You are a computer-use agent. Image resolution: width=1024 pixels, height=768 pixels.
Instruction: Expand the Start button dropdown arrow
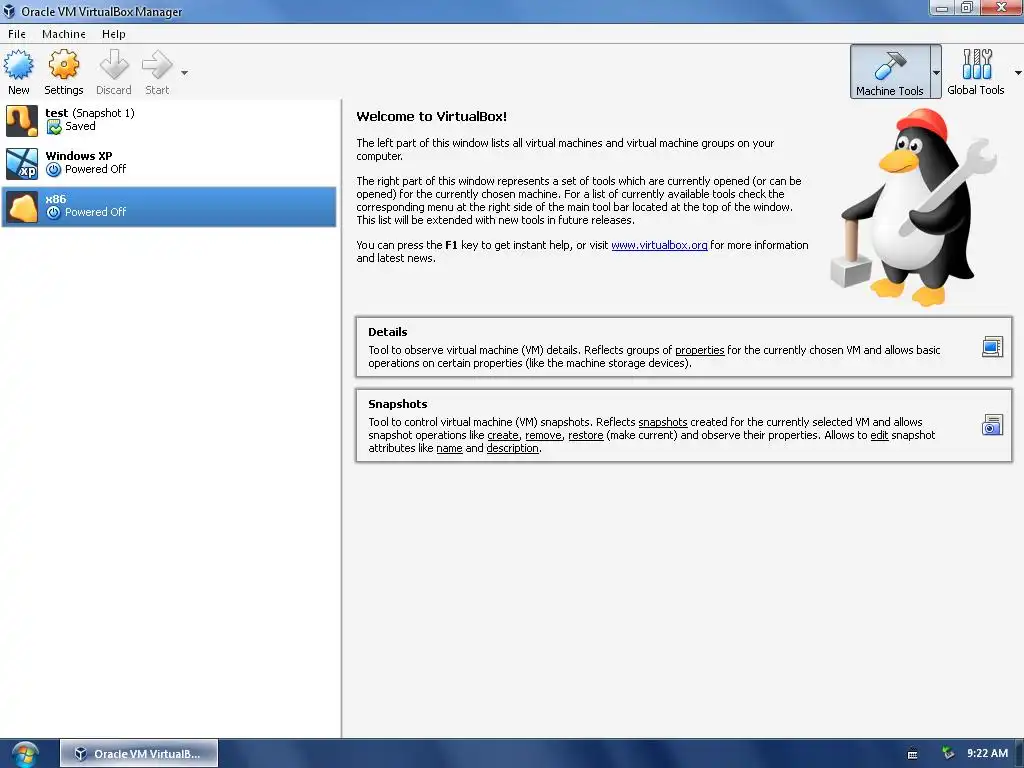[185, 72]
